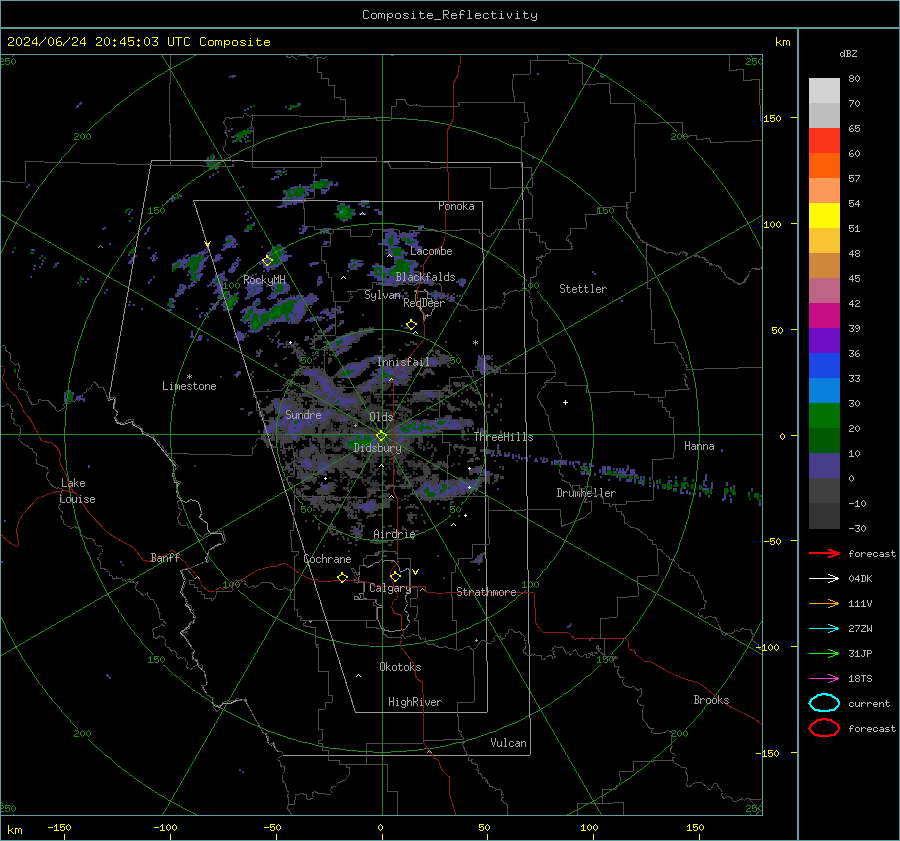
Task: Click the 100 value on right axis
Action: 772,224
